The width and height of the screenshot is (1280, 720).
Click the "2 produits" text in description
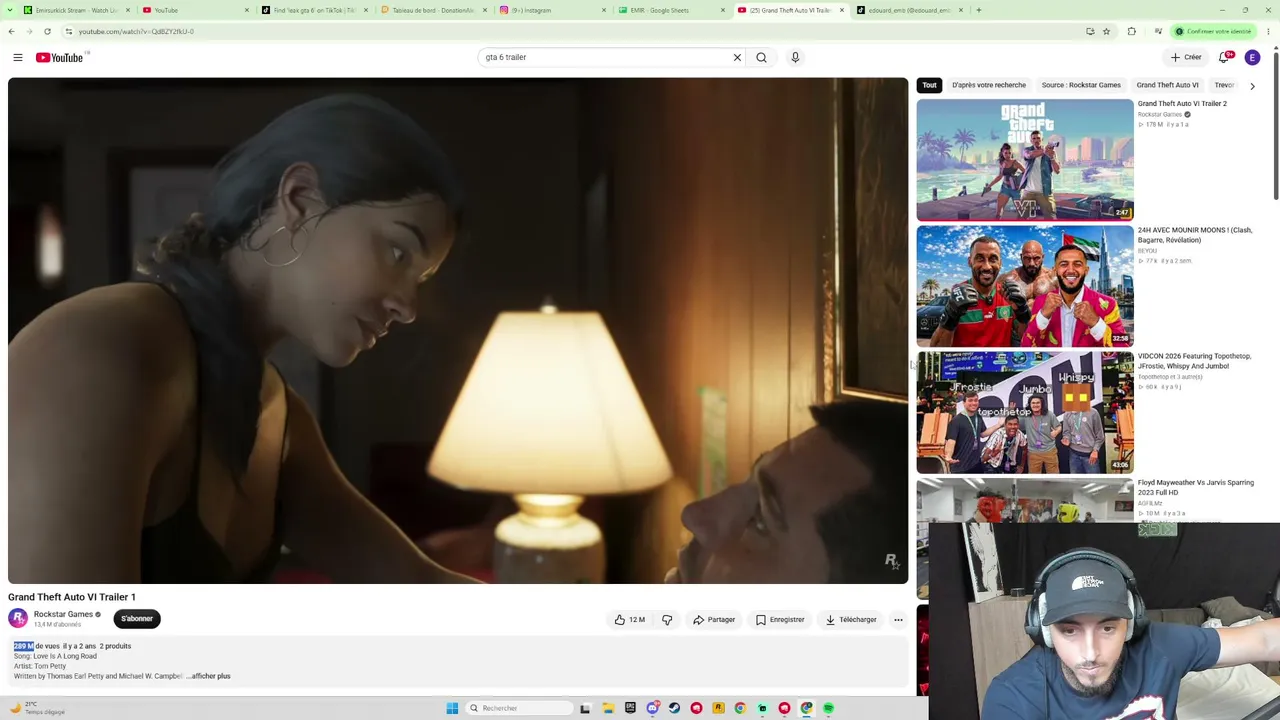pos(115,646)
